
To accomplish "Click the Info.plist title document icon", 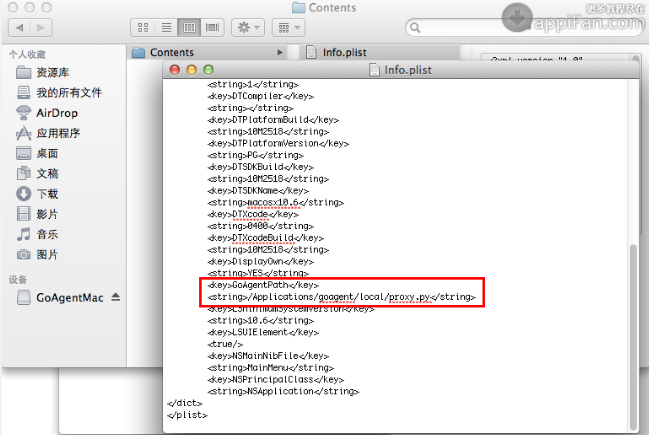I will [374, 70].
